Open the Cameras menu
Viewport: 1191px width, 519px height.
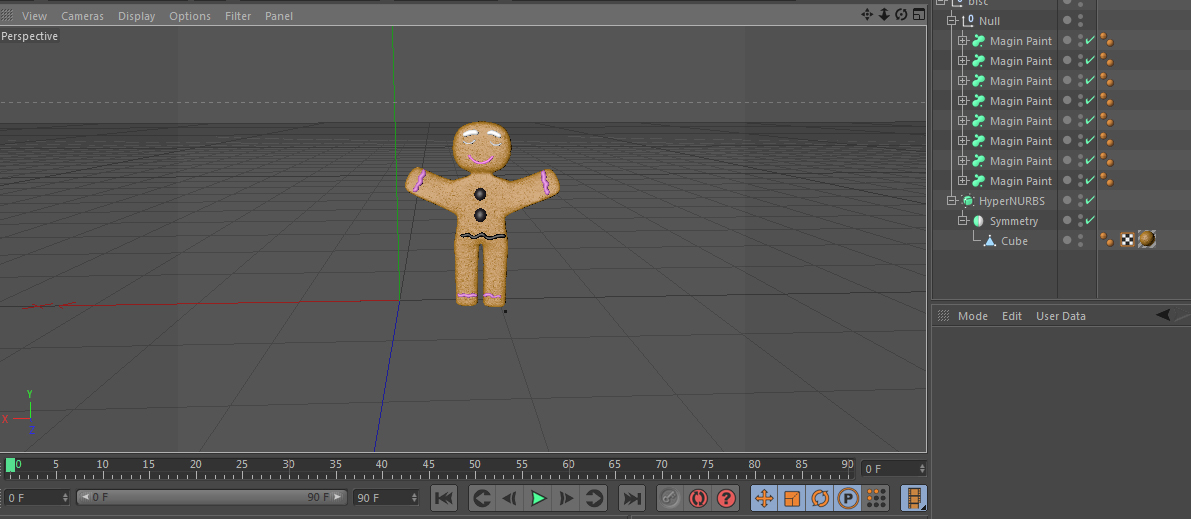(x=82, y=16)
